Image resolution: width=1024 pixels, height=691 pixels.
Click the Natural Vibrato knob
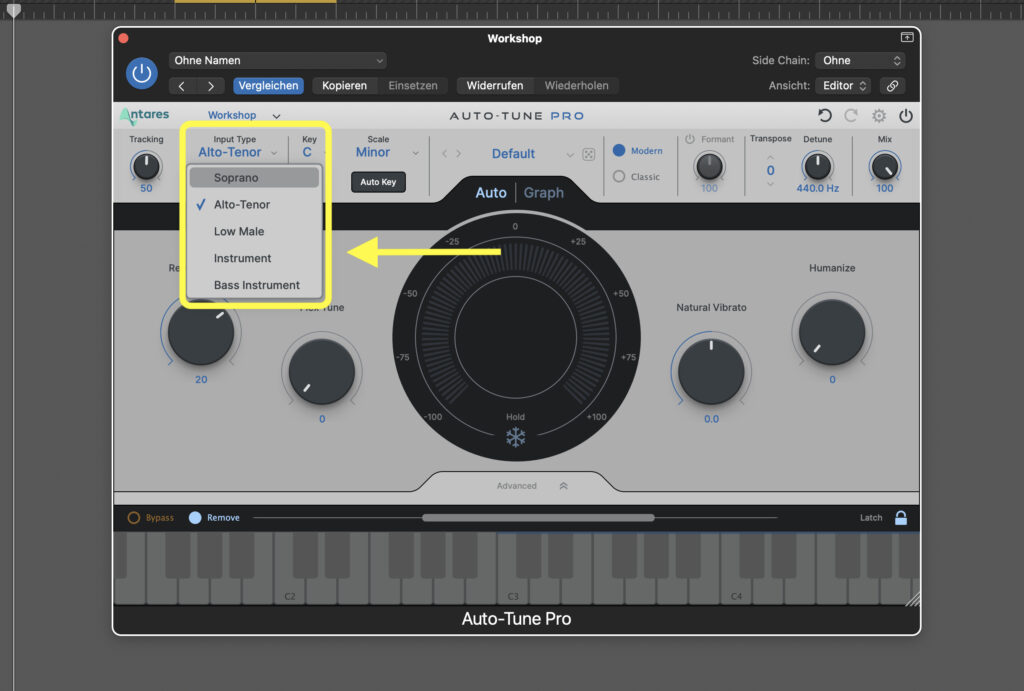(x=711, y=371)
